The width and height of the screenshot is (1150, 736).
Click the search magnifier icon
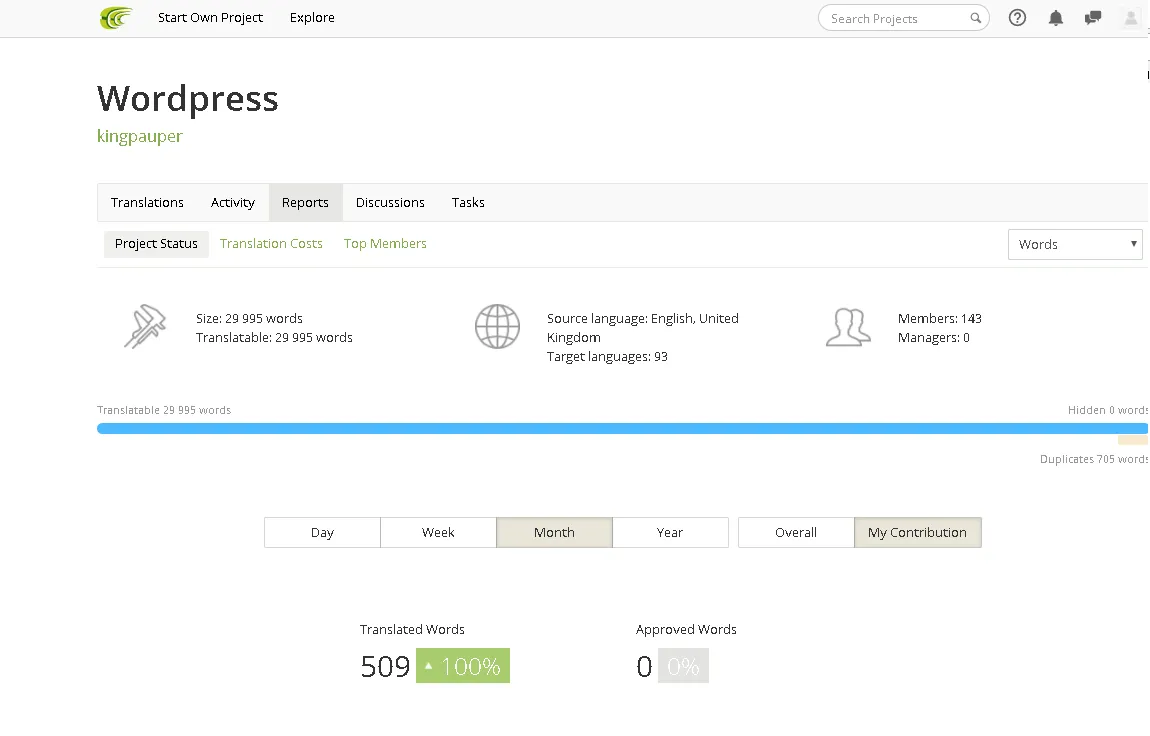pyautogui.click(x=975, y=18)
